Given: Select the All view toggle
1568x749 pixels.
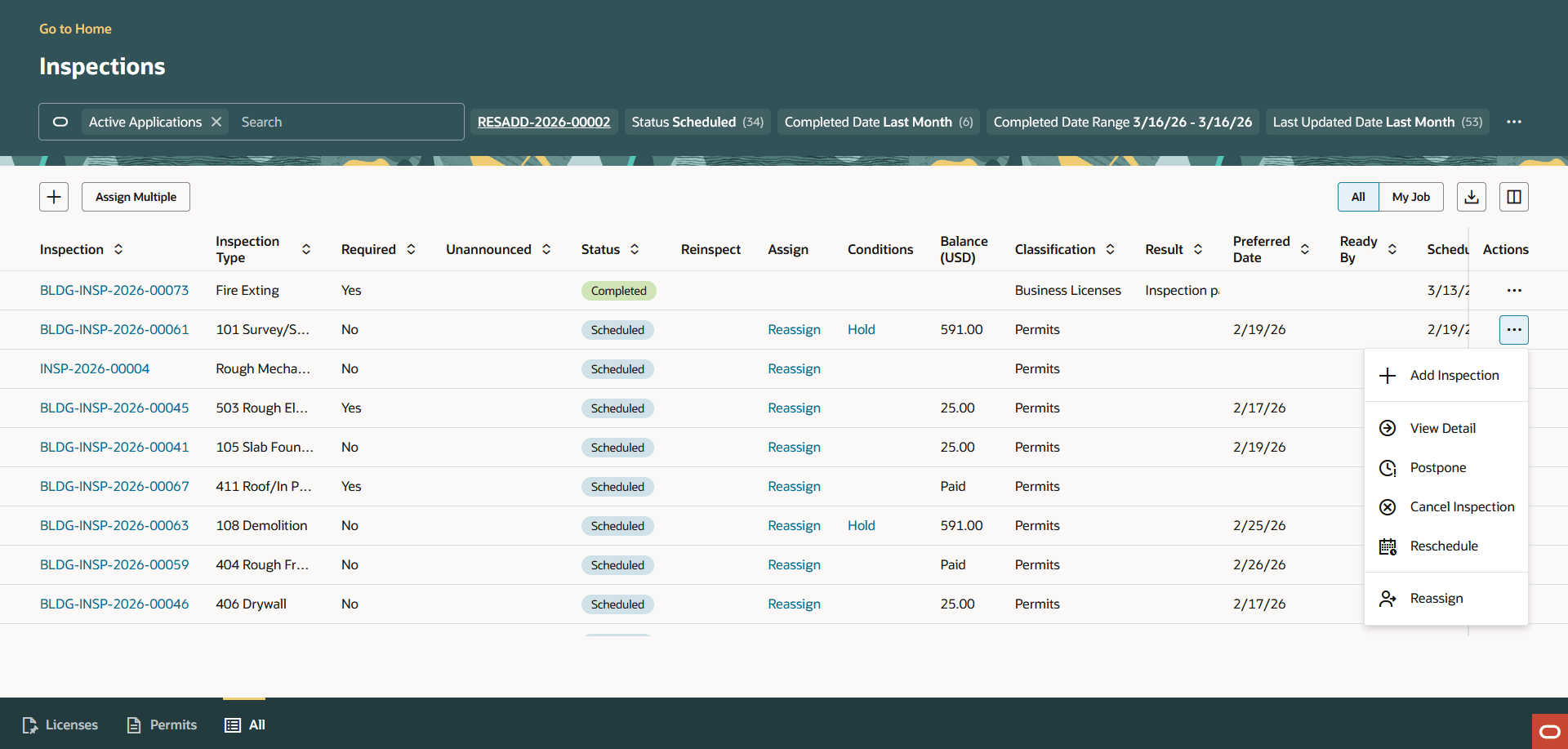Looking at the screenshot, I should point(1358,196).
